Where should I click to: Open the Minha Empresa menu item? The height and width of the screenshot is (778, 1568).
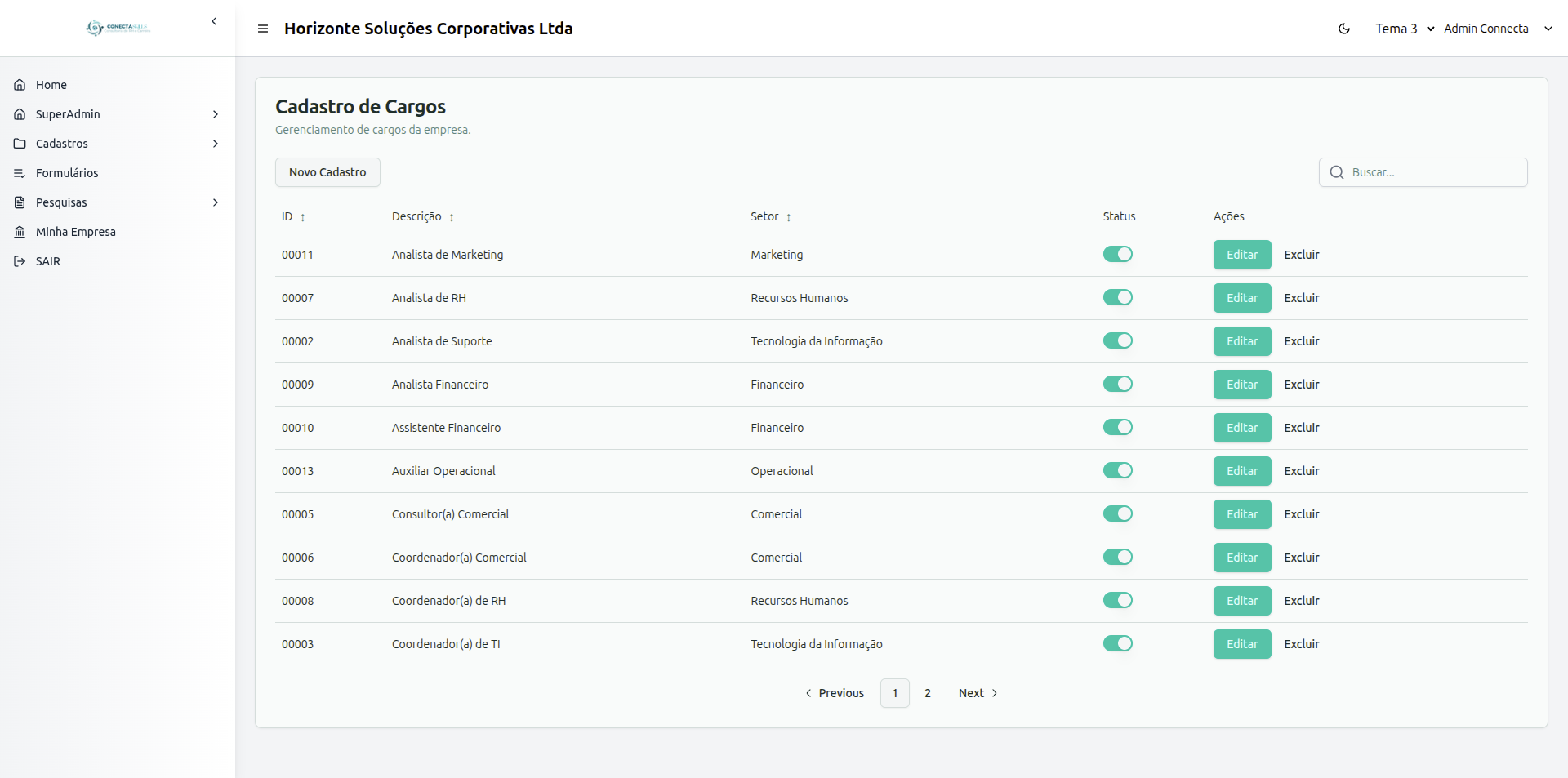[118, 232]
